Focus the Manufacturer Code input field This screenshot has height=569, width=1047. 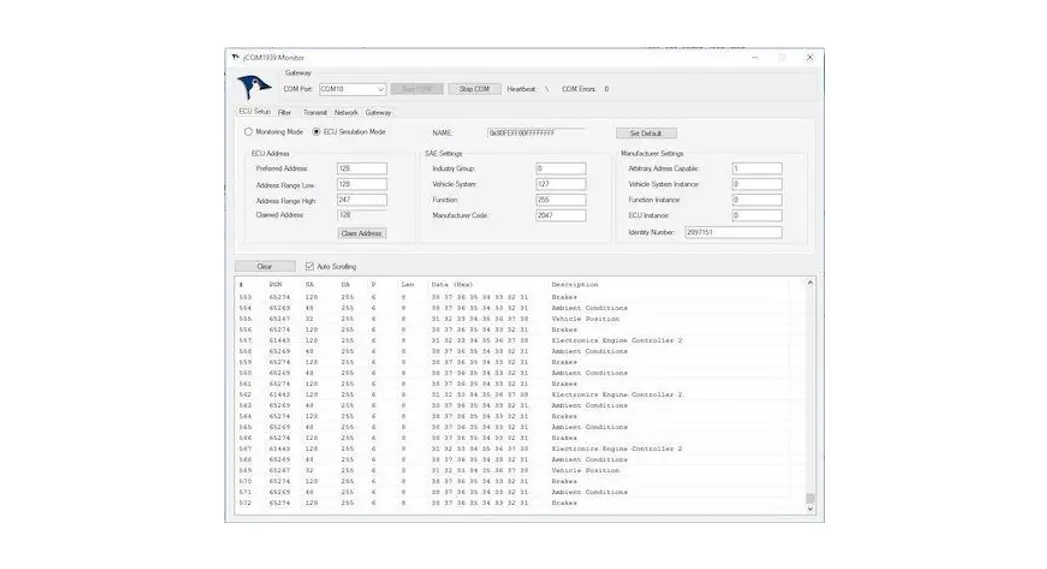coord(560,215)
